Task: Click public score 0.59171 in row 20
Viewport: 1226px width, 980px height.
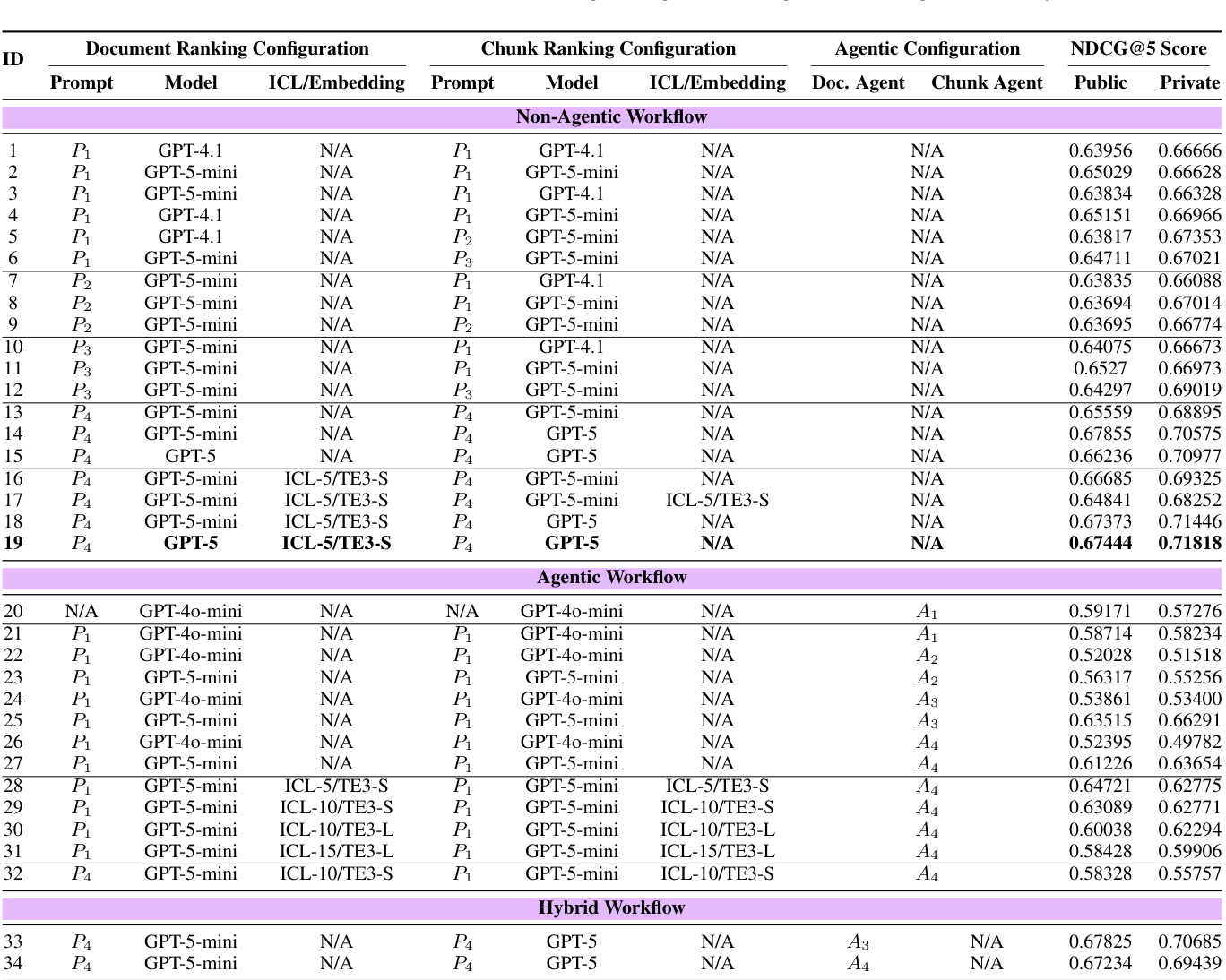Action: (x=1100, y=612)
